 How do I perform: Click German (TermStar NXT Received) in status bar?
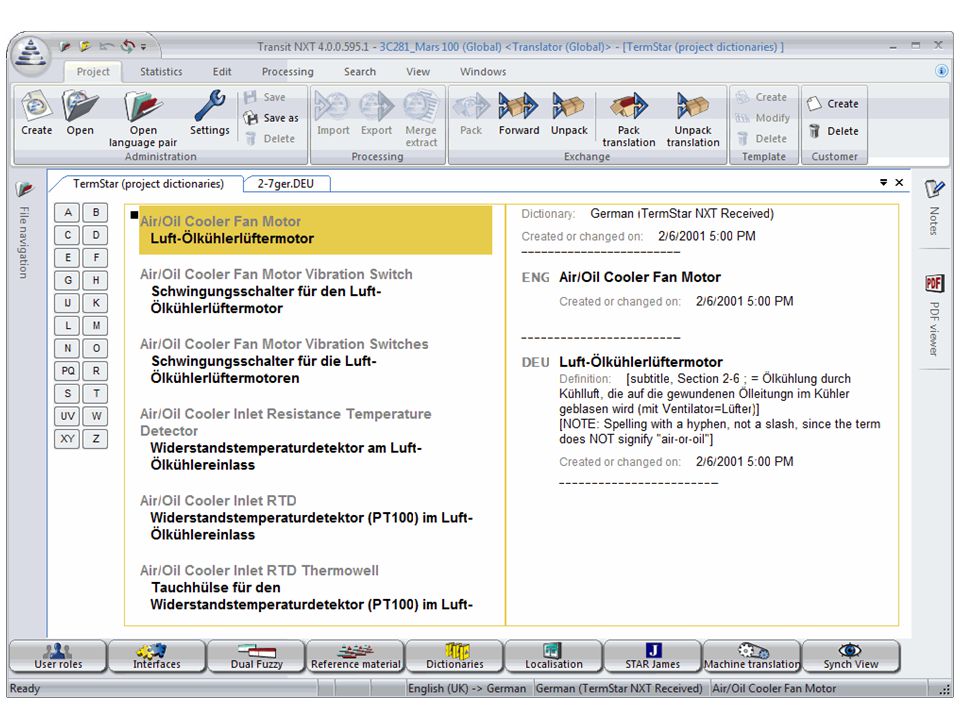click(x=619, y=688)
